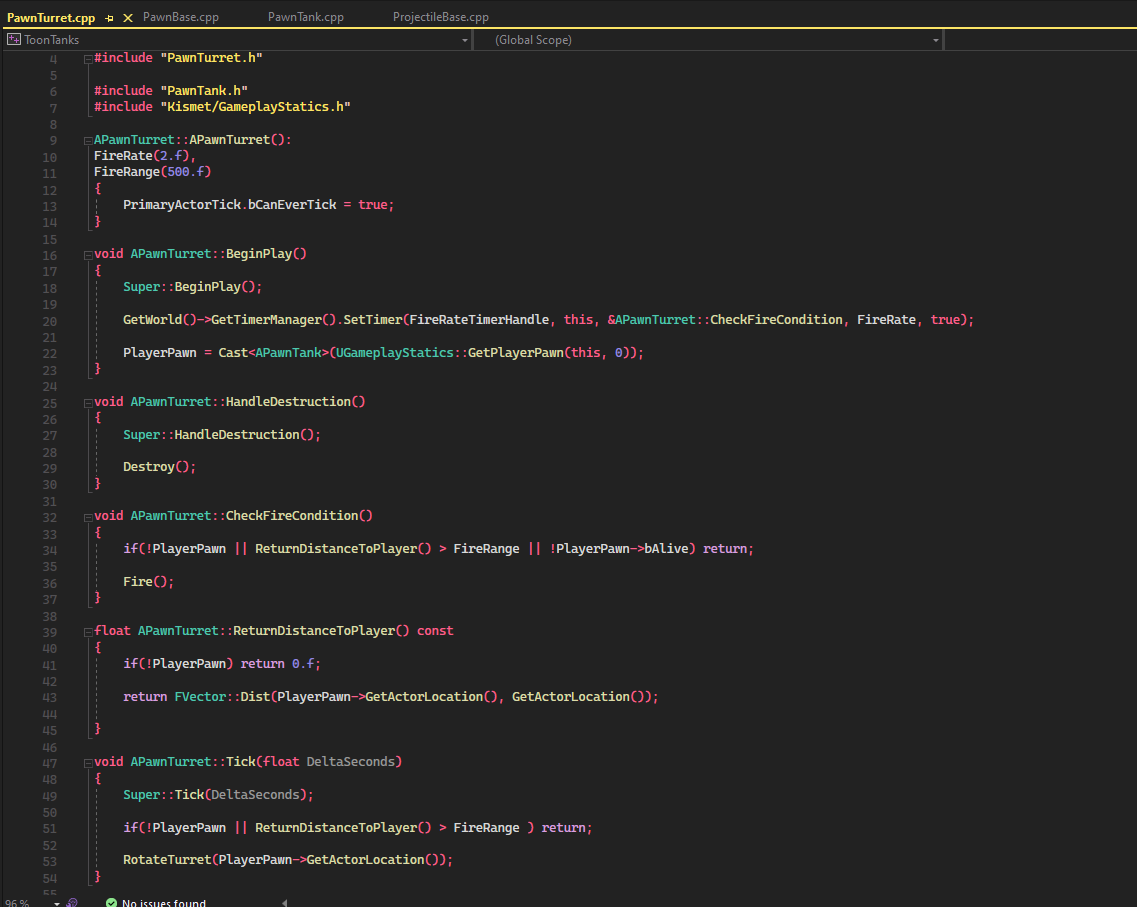
Task: Open the Global Scope dropdown
Action: [935, 40]
